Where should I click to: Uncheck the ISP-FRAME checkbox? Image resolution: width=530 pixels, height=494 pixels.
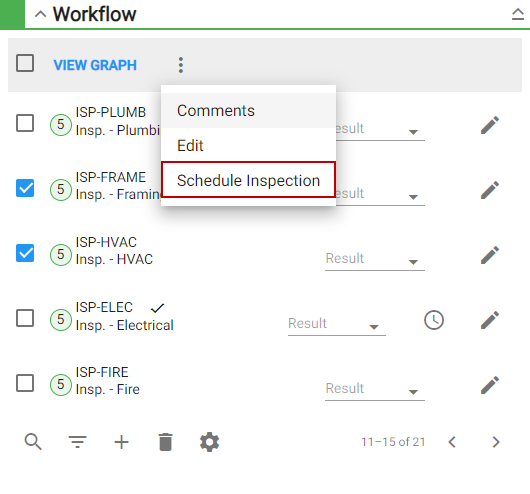tap(25, 188)
